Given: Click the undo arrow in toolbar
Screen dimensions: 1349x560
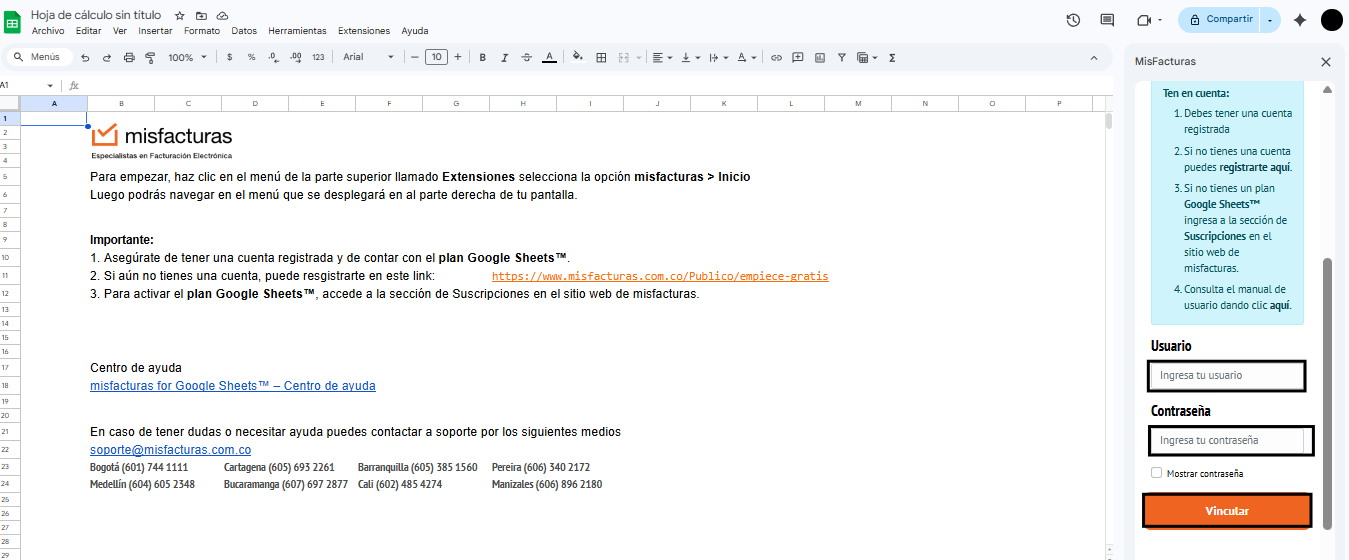Looking at the screenshot, I should tap(85, 58).
